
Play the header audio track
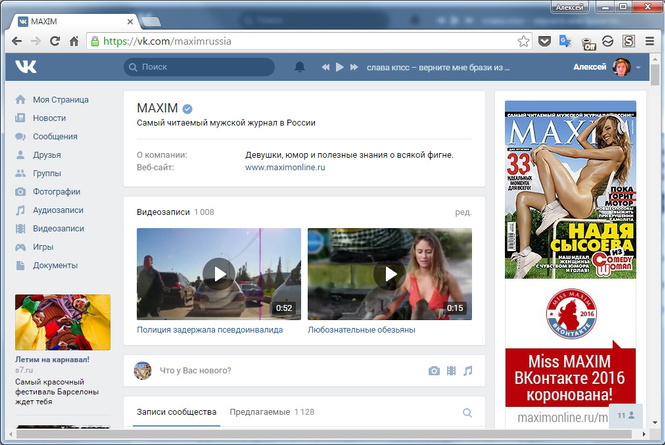point(340,67)
